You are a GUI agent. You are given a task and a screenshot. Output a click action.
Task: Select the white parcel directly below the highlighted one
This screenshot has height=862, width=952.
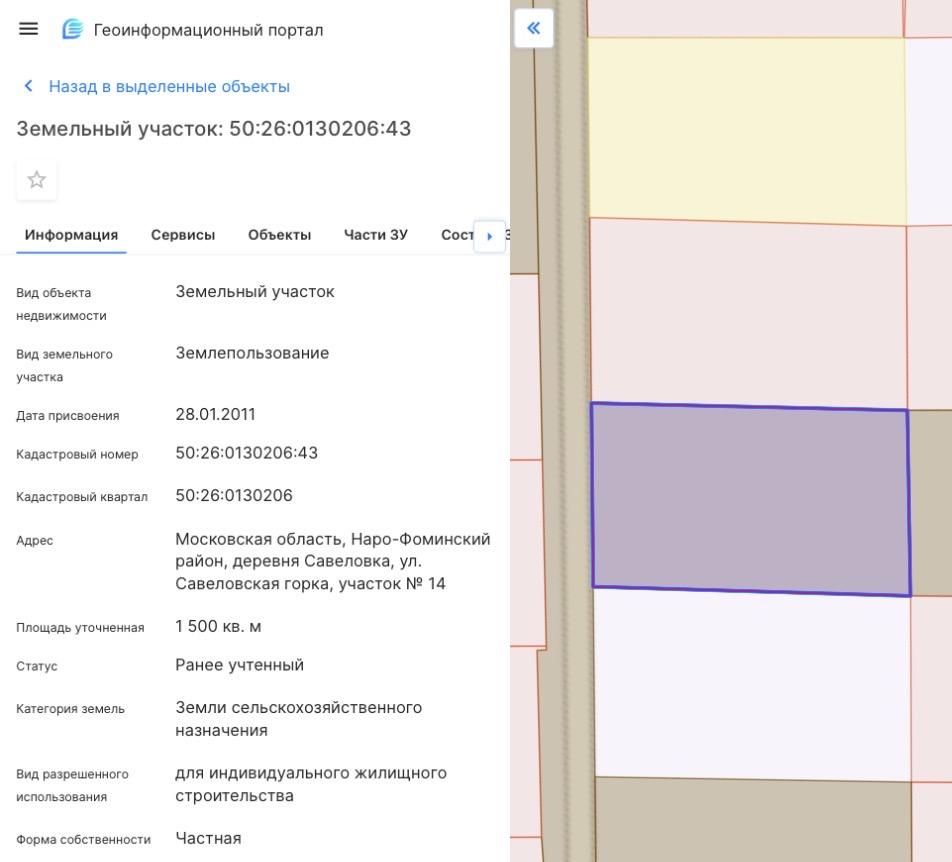pyautogui.click(x=752, y=684)
